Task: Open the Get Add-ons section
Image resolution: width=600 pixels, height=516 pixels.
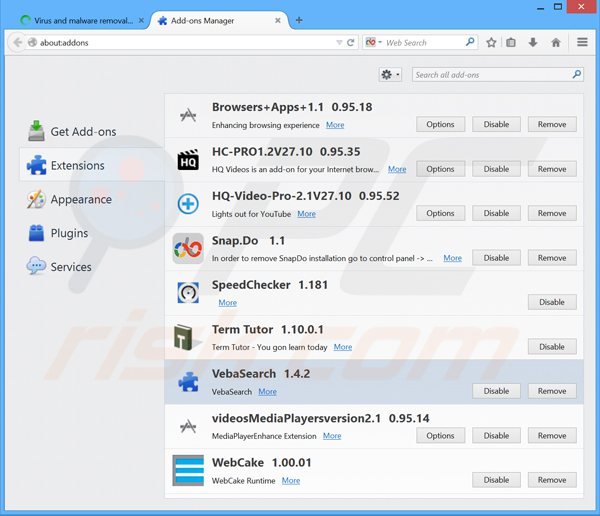Action: 92,131
